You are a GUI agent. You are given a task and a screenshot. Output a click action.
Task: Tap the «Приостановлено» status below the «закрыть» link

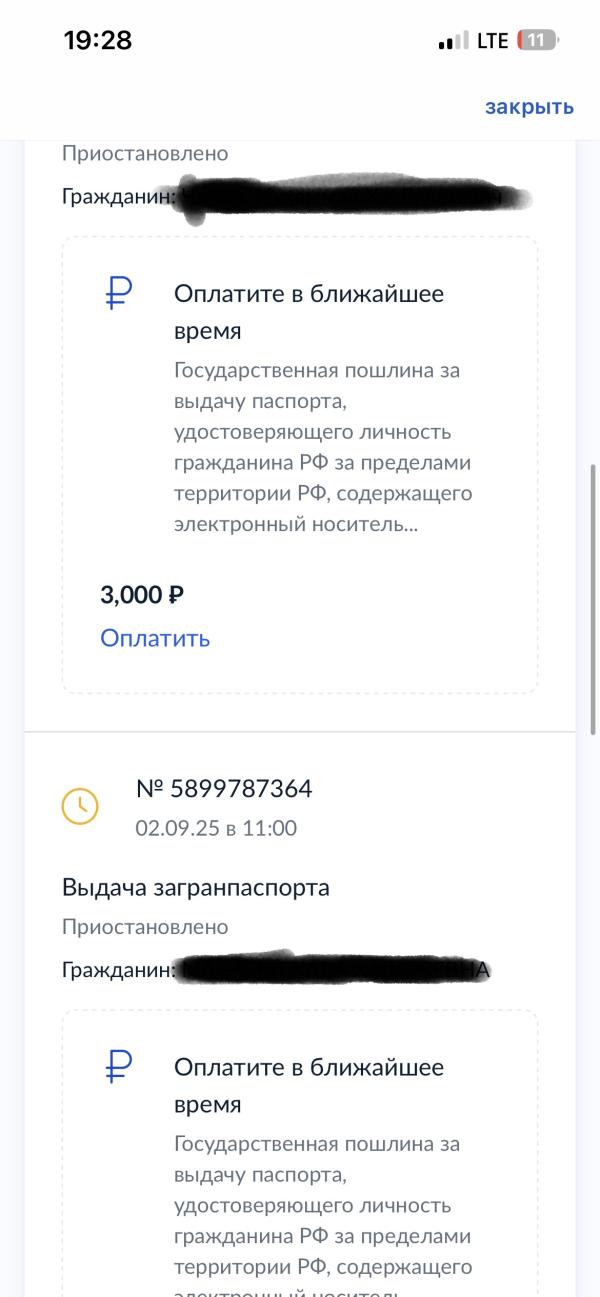[x=145, y=154]
